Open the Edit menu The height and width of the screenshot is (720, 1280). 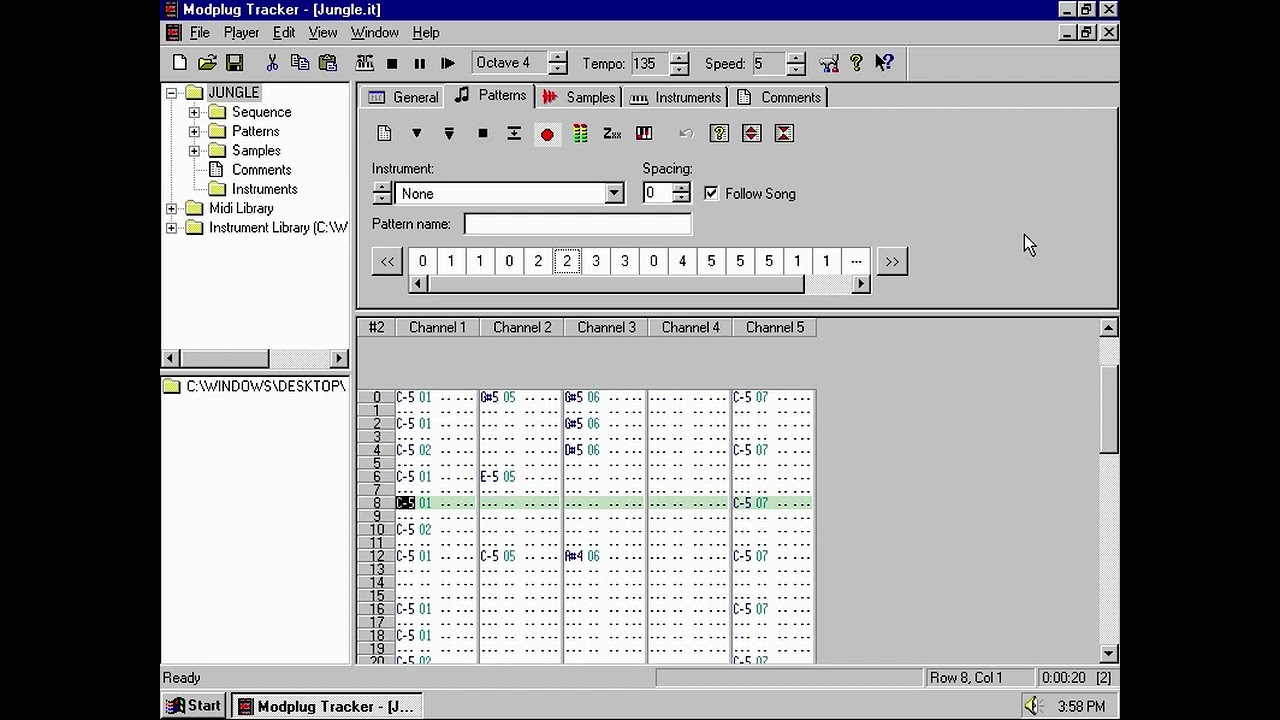point(284,32)
